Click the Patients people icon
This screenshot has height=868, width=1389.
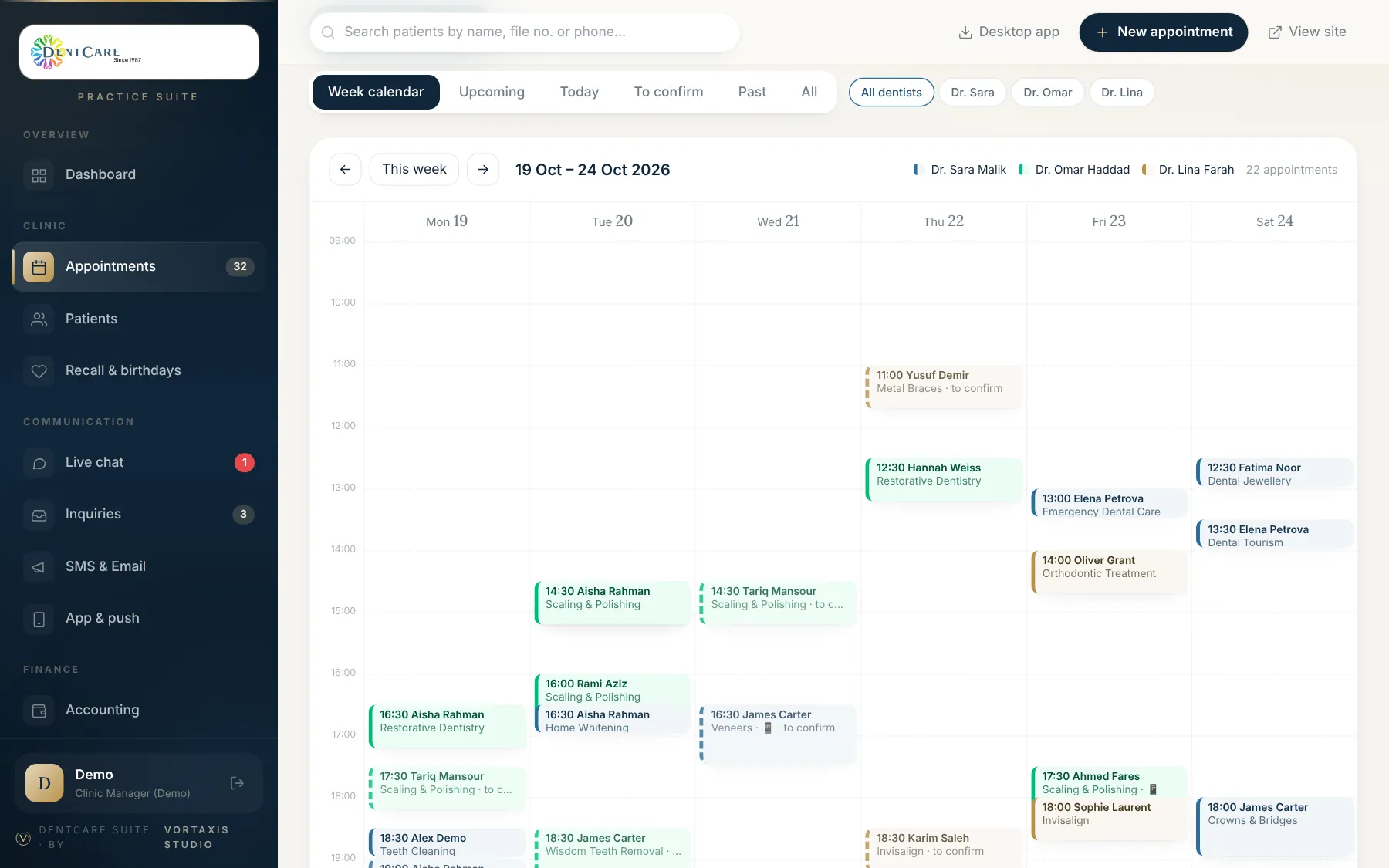coord(39,319)
